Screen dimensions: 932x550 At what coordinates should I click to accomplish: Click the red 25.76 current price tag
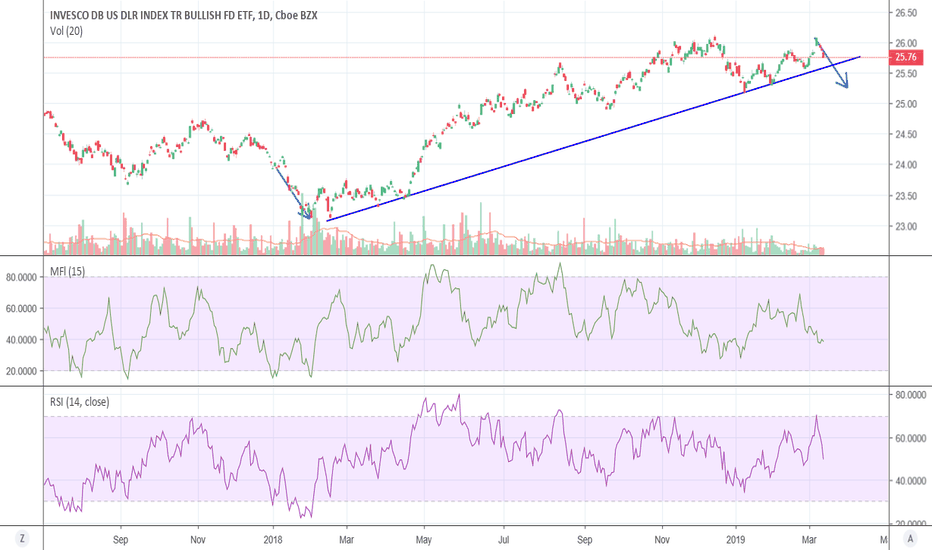[x=906, y=57]
